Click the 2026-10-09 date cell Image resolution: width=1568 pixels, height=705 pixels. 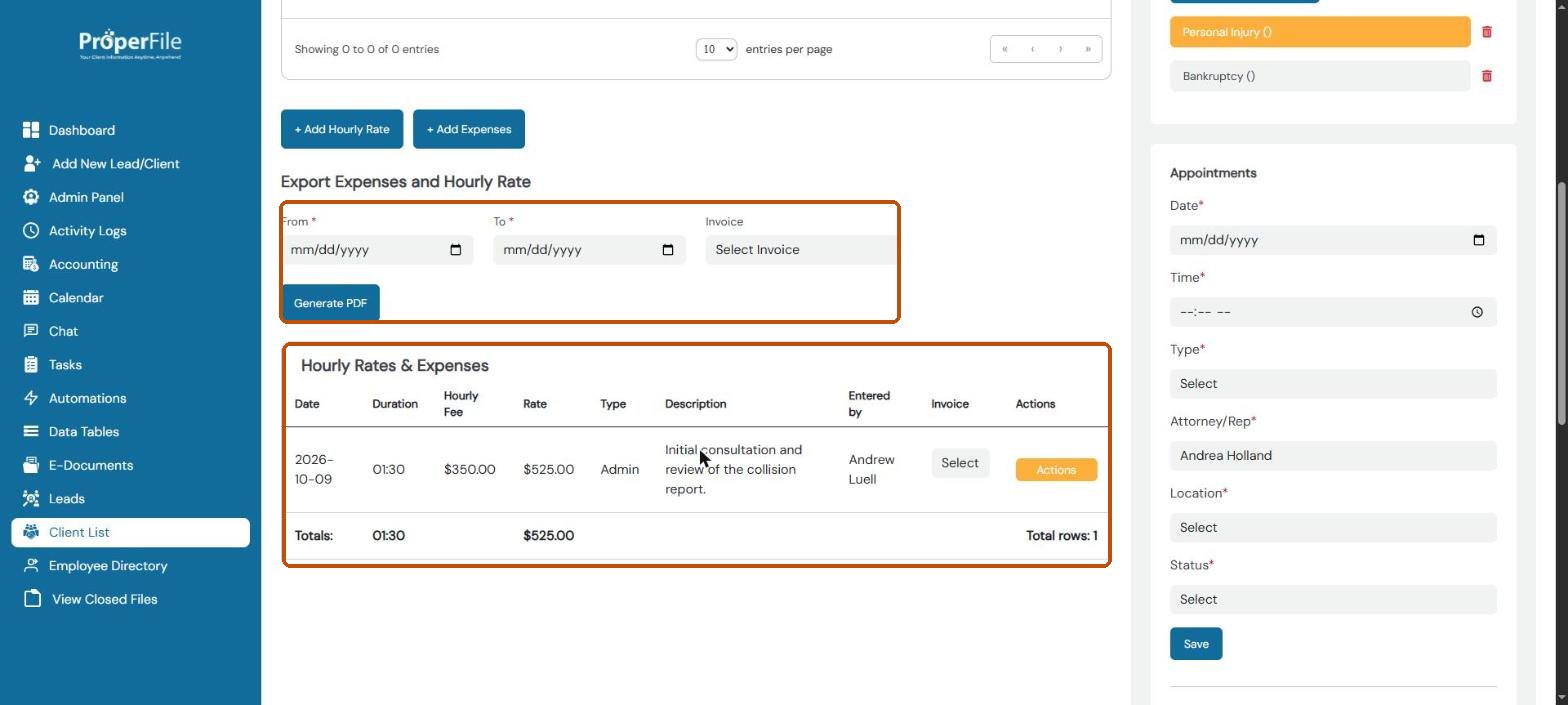tap(314, 469)
